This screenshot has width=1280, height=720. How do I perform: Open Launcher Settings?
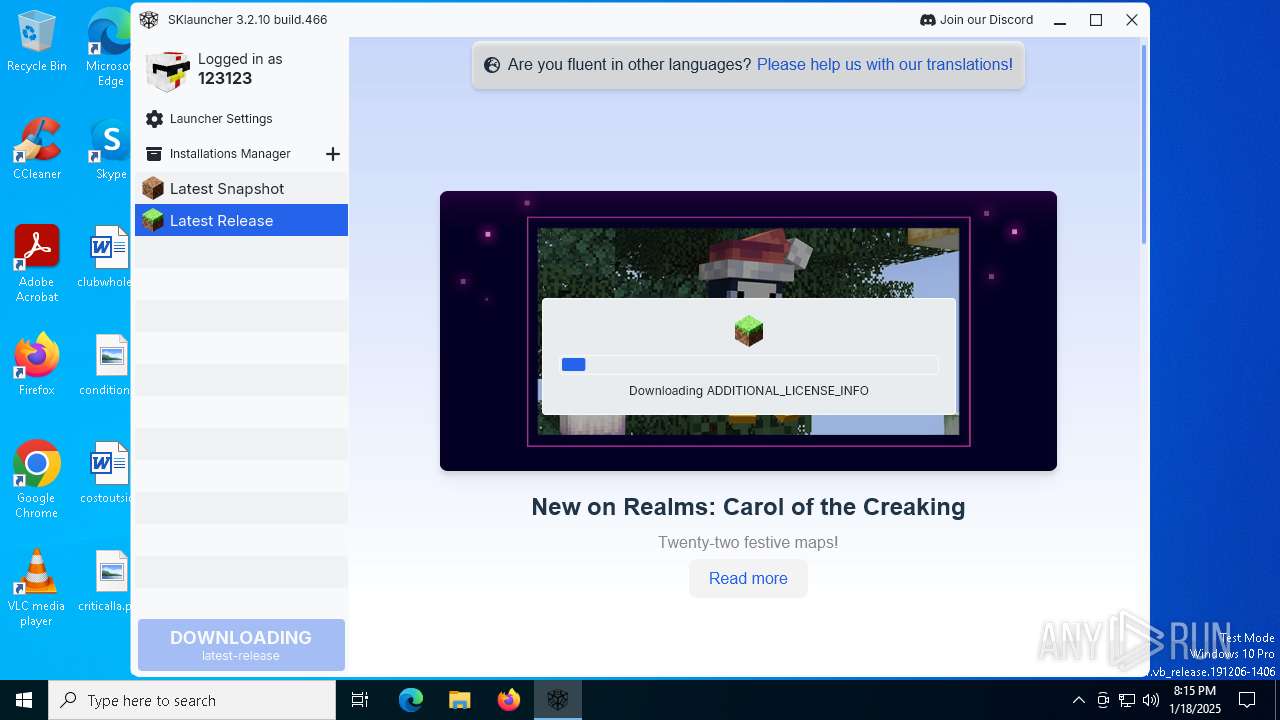[221, 119]
